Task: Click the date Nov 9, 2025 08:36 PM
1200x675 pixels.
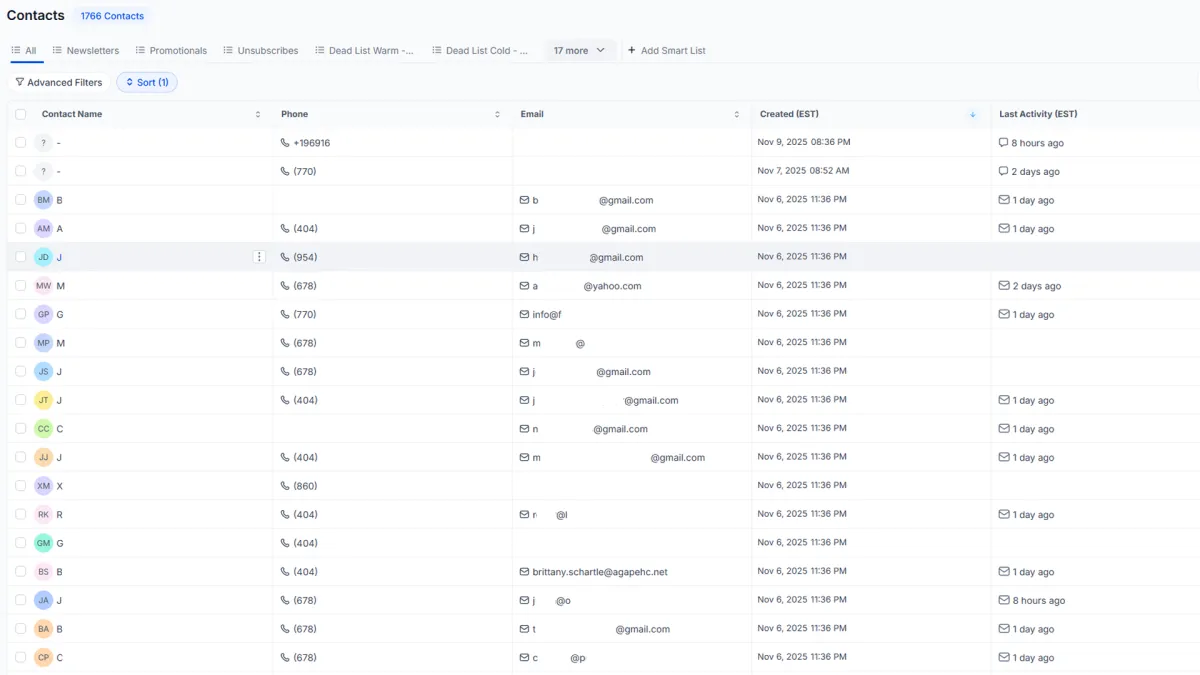Action: 804,143
